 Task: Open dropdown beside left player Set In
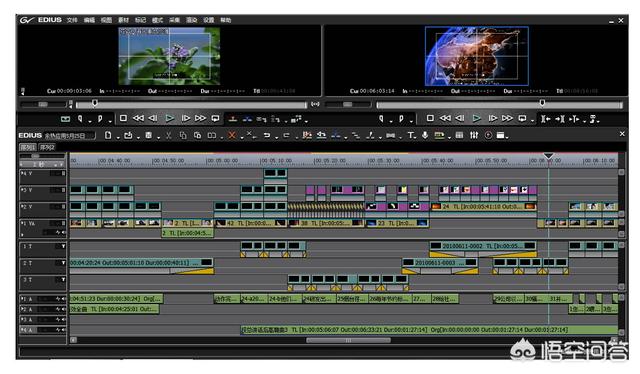89,121
